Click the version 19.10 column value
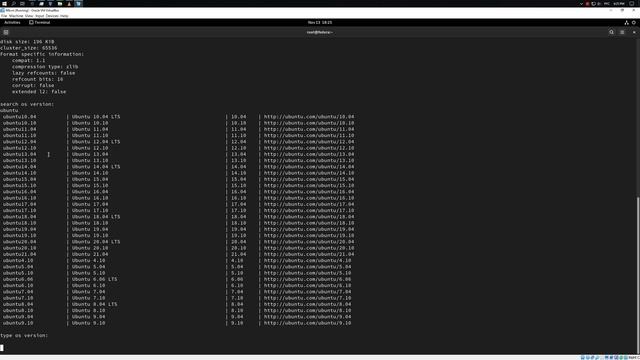Viewport: 640px width, 360px height. pos(239,236)
